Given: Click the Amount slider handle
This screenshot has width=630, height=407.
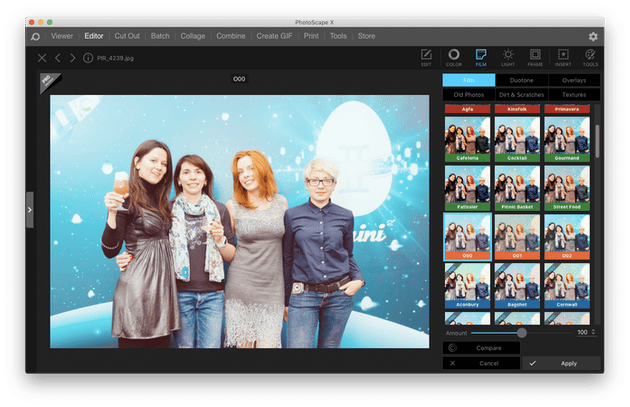Looking at the screenshot, I should point(522,333).
